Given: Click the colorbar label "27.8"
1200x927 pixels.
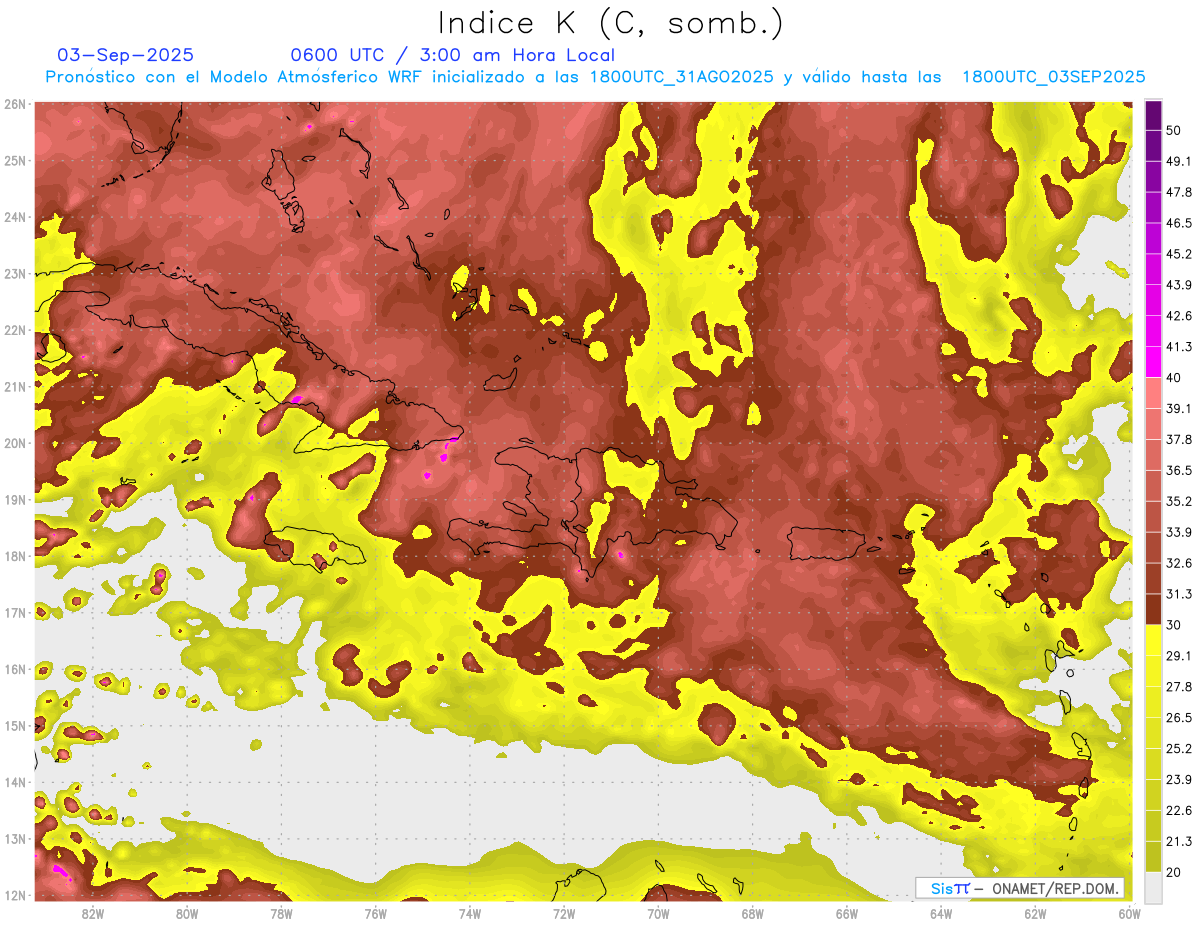Looking at the screenshot, I should coord(1178,686).
